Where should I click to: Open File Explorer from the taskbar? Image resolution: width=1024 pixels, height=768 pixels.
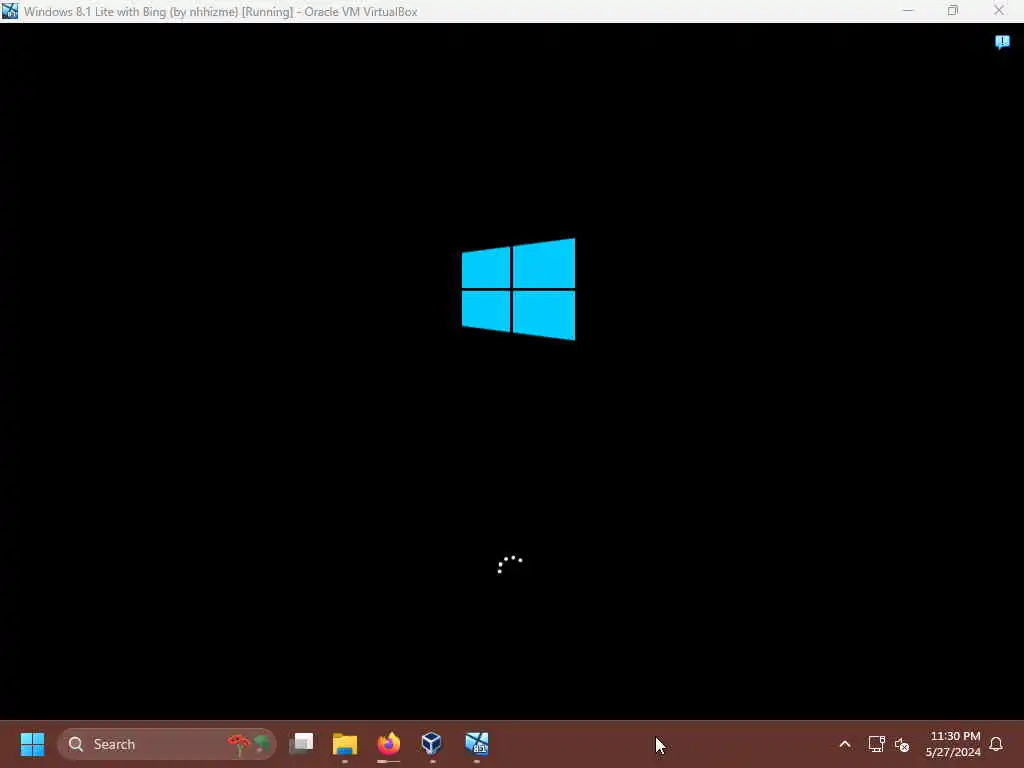(345, 743)
